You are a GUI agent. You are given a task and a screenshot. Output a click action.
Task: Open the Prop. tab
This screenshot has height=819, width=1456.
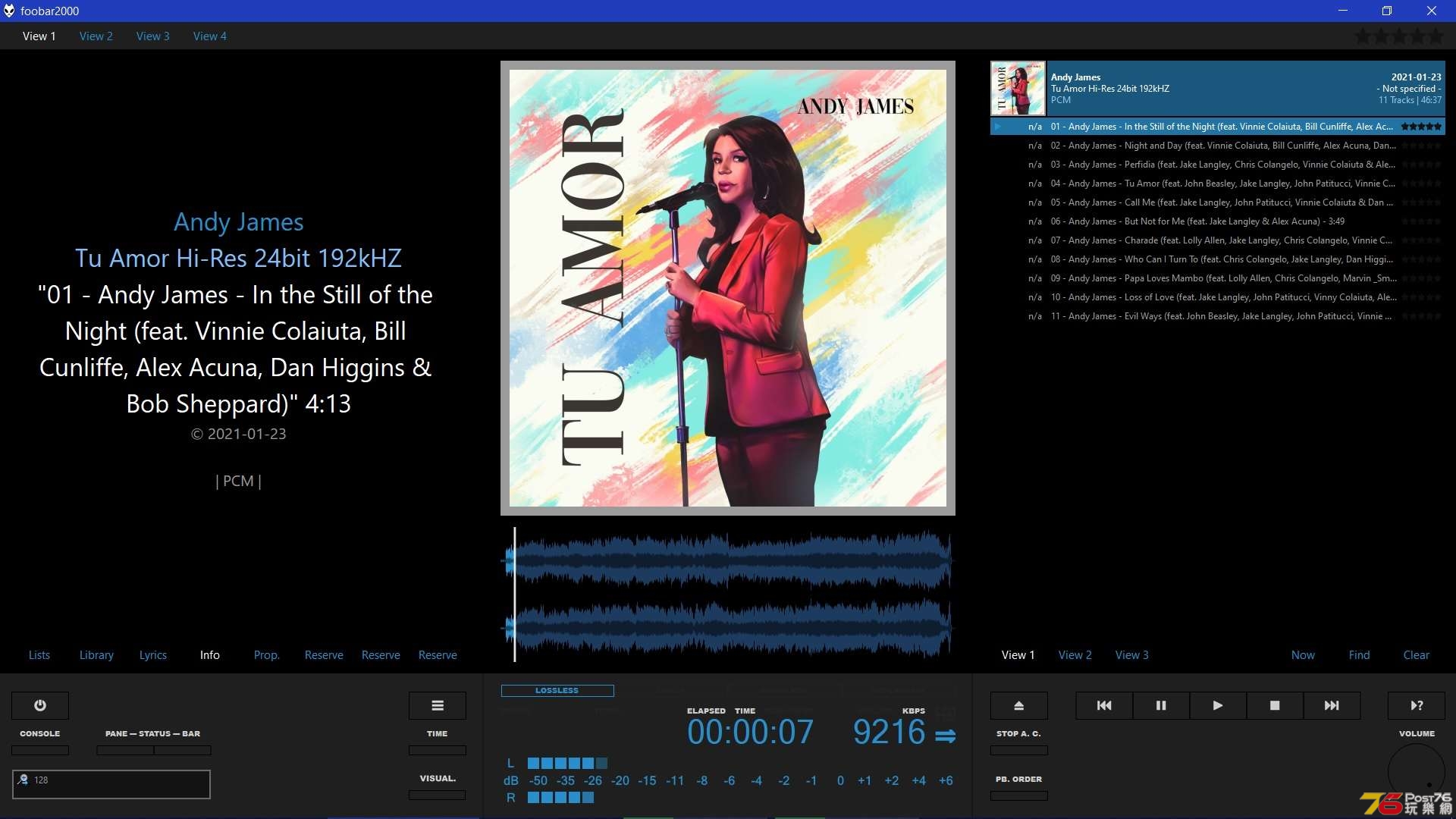click(267, 654)
